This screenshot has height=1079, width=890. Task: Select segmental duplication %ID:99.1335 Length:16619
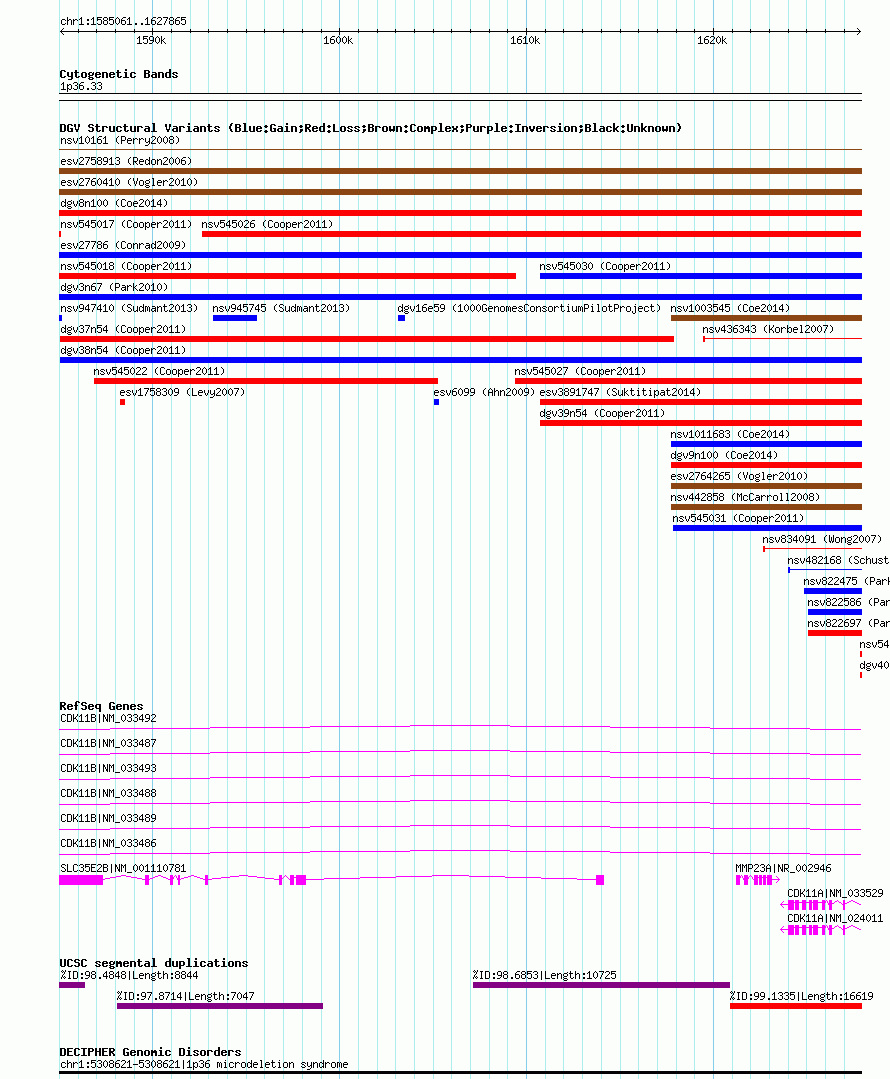(796, 1006)
